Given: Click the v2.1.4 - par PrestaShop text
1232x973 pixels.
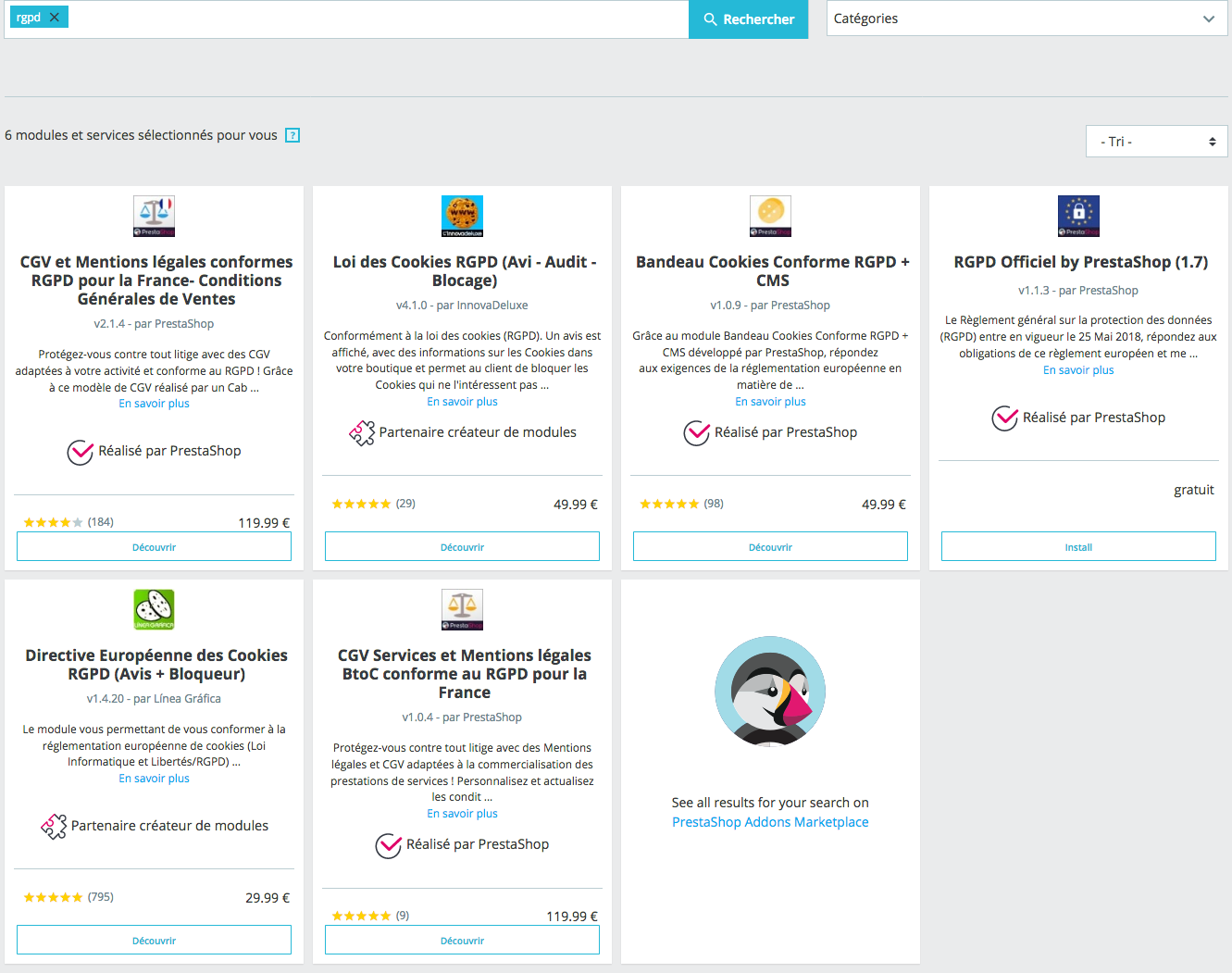Looking at the screenshot, I should point(154,324).
